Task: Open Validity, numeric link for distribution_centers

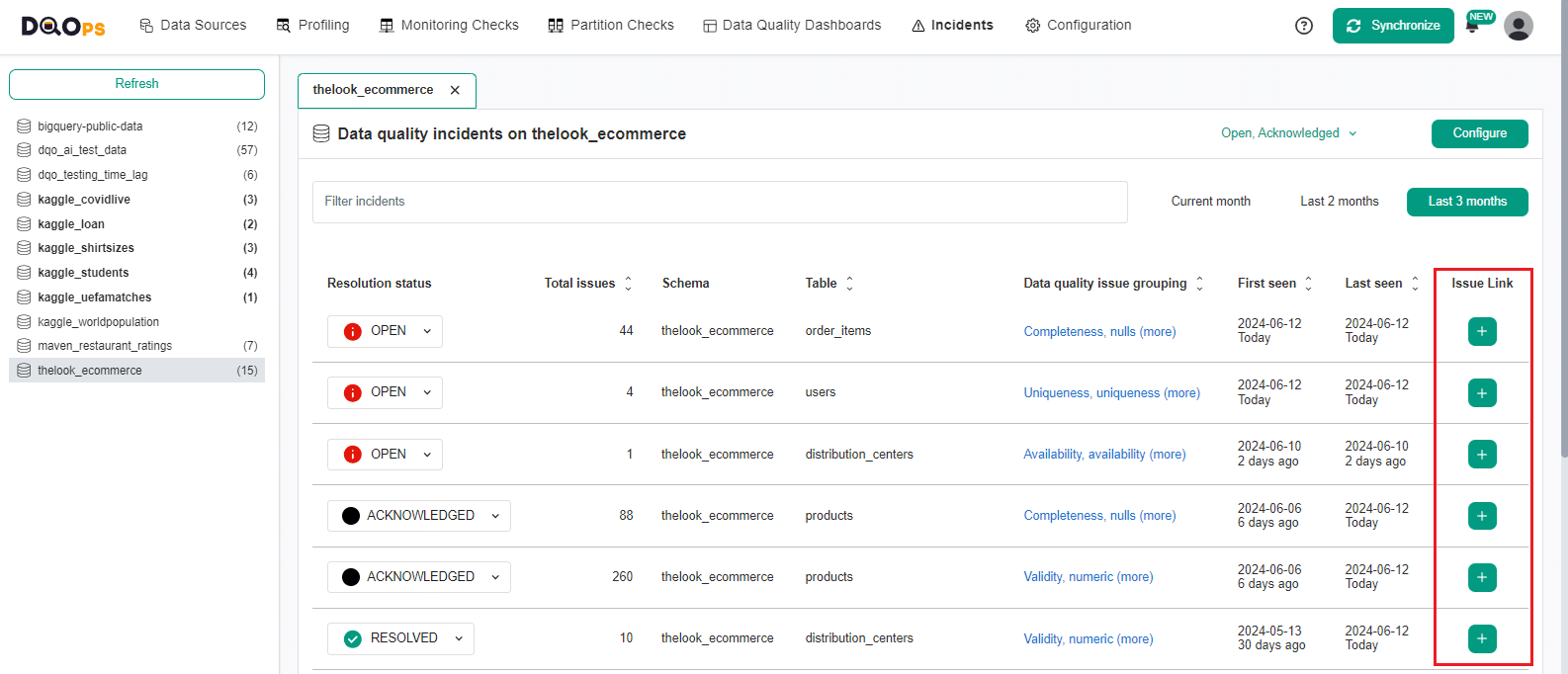Action: click(x=1089, y=639)
